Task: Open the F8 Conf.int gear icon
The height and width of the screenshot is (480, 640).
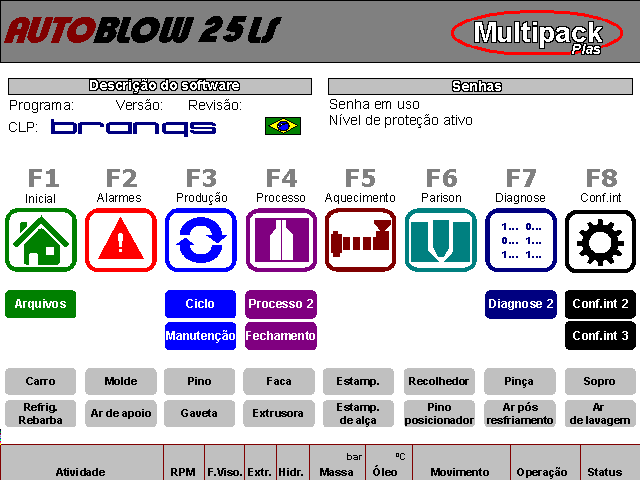Action: click(x=600, y=241)
